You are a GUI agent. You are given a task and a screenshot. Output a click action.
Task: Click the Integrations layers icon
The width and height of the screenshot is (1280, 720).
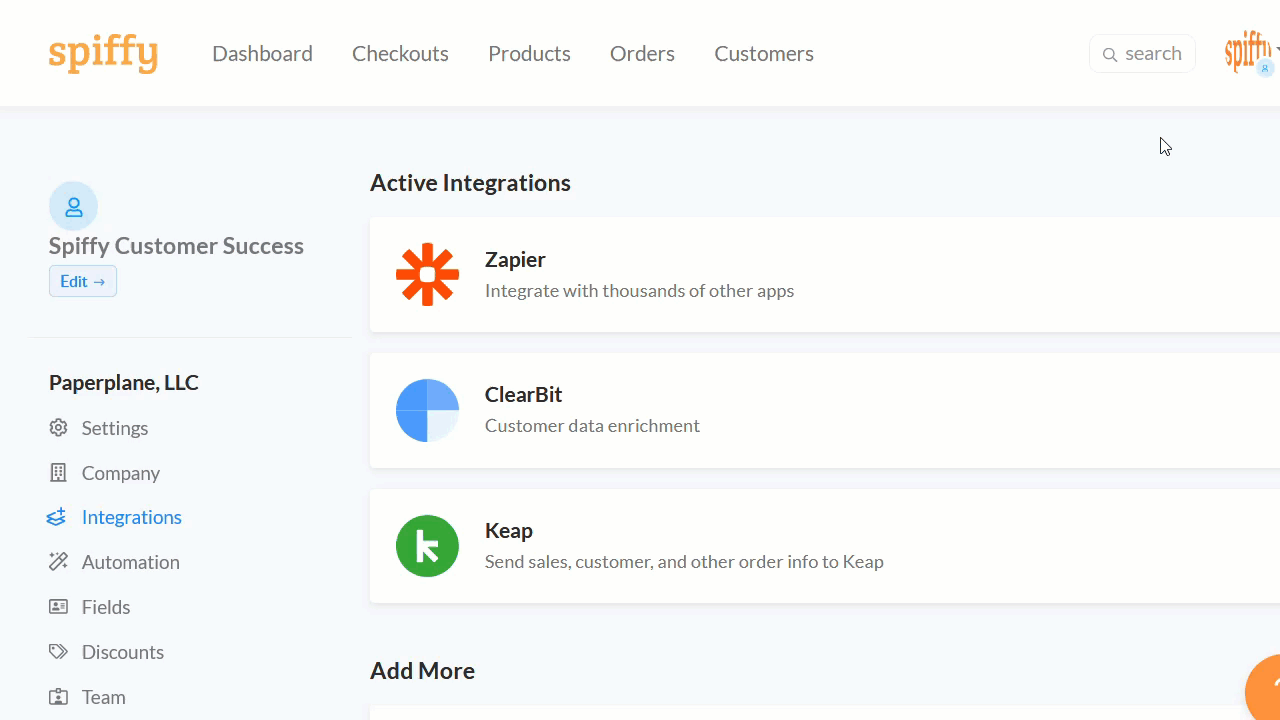pyautogui.click(x=57, y=517)
